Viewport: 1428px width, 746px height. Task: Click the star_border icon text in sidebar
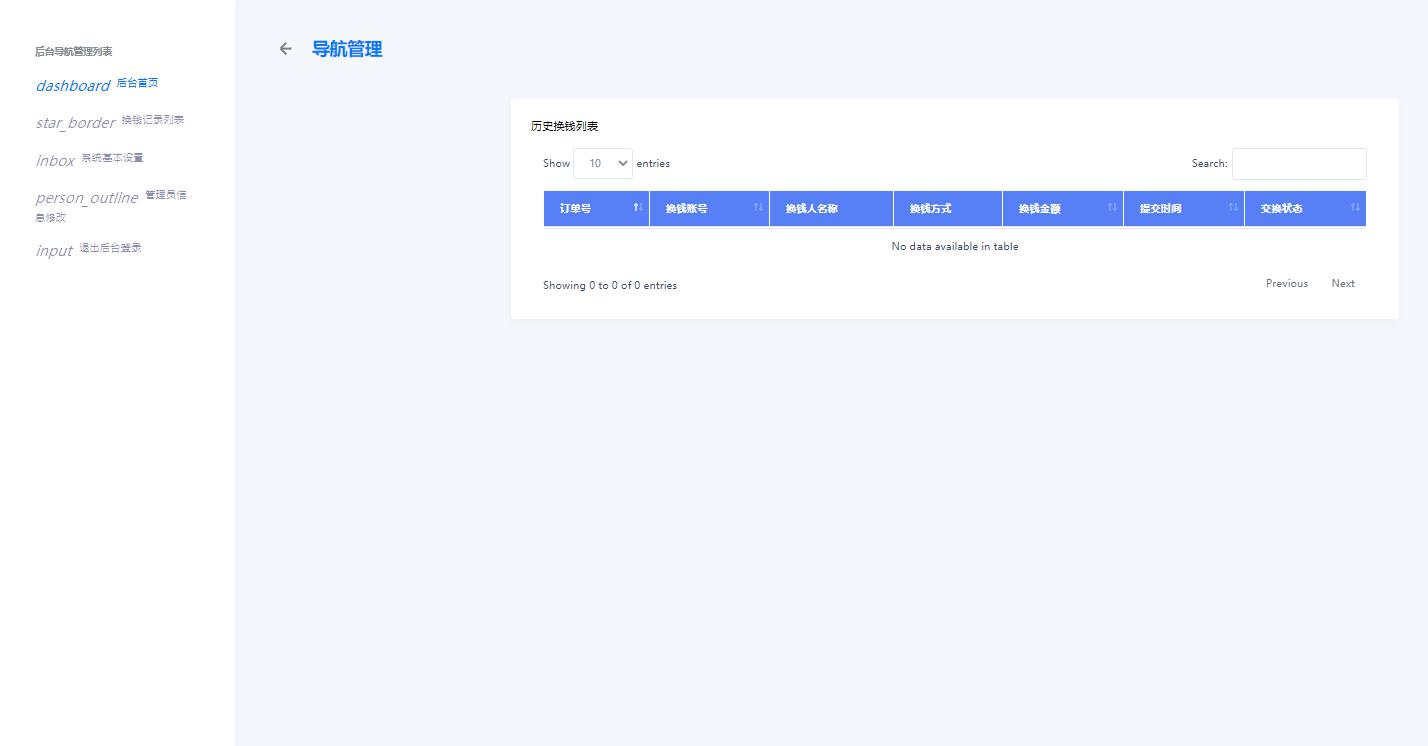76,123
